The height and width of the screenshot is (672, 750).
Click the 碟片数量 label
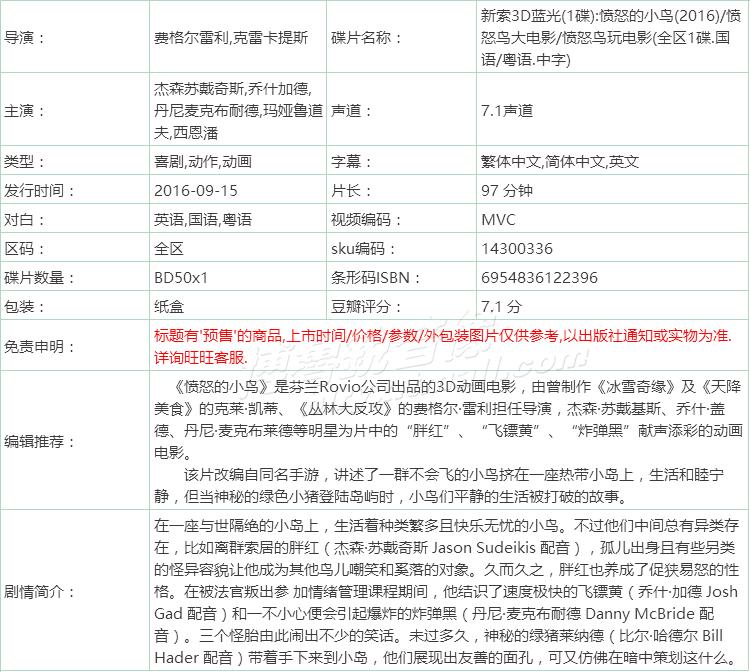(39, 278)
